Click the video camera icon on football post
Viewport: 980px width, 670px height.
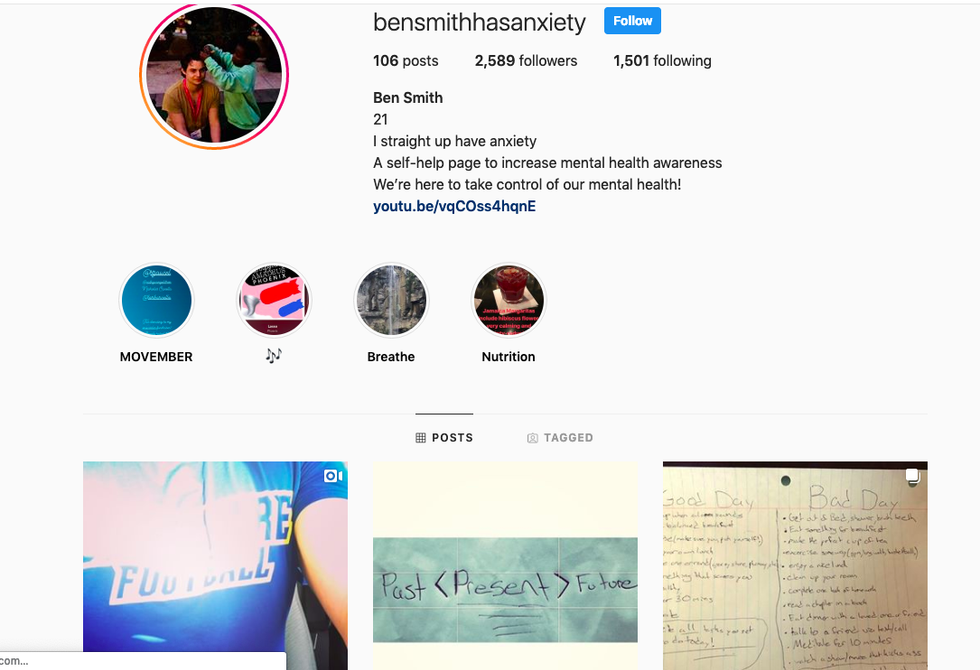click(333, 476)
